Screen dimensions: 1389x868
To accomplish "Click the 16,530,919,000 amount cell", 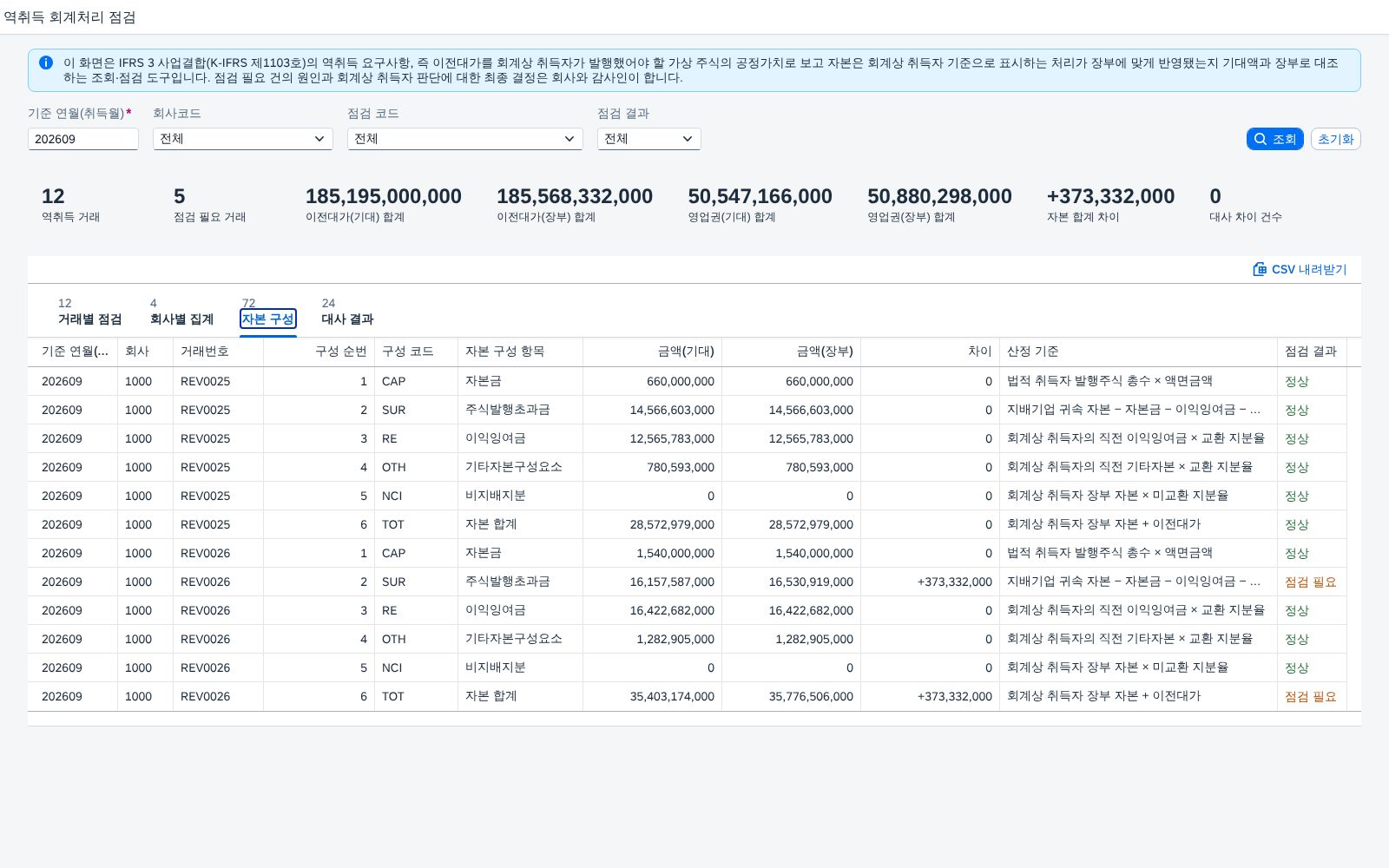I will pyautogui.click(x=811, y=582).
